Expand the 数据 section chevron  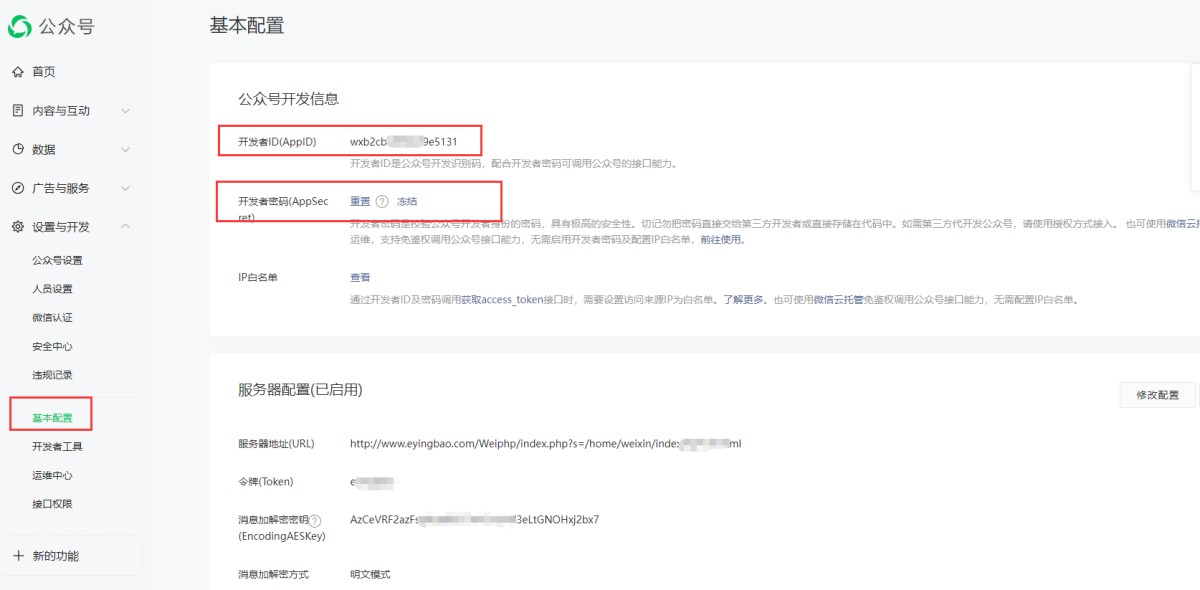click(x=125, y=150)
